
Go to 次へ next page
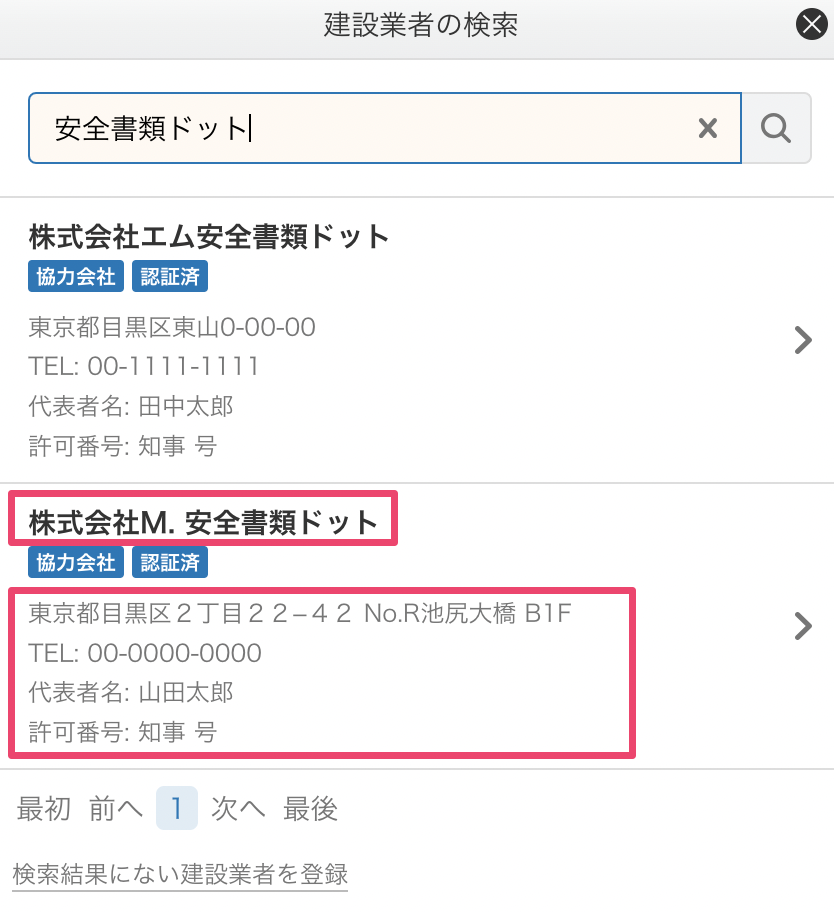click(238, 808)
